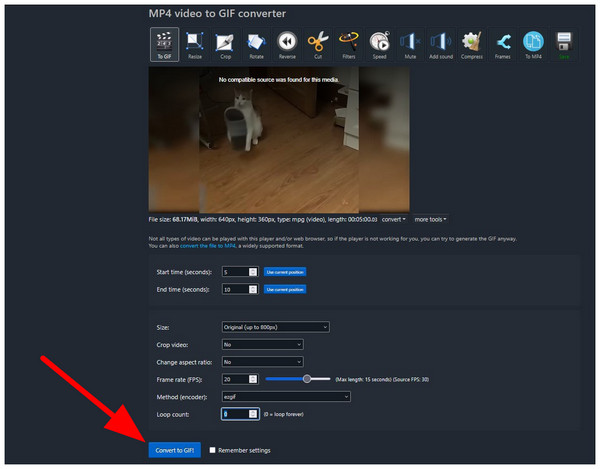The height and width of the screenshot is (469, 600).
Task: Open the Reverse tool
Action: [x=287, y=44]
